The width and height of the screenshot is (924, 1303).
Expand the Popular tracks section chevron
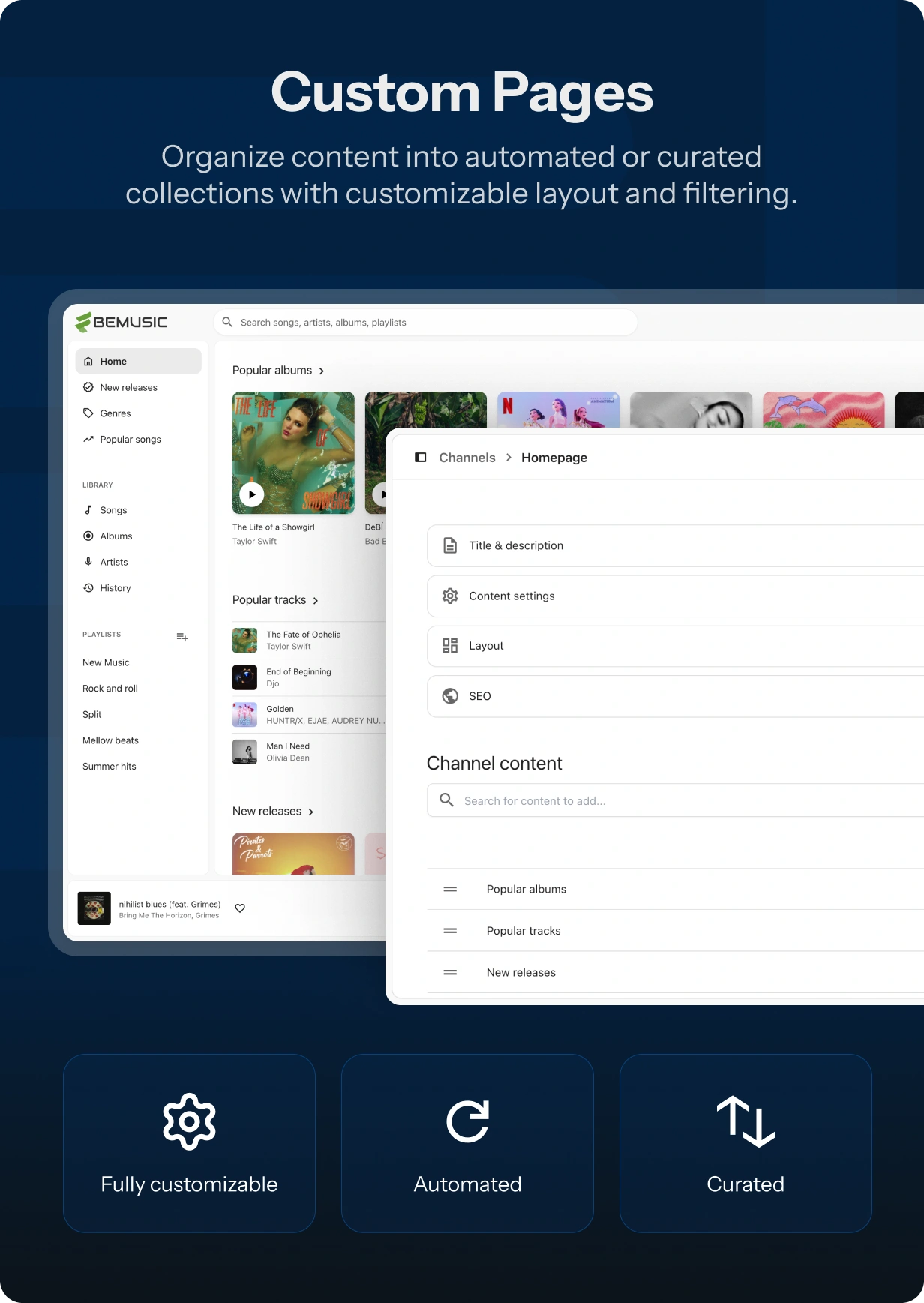316,600
